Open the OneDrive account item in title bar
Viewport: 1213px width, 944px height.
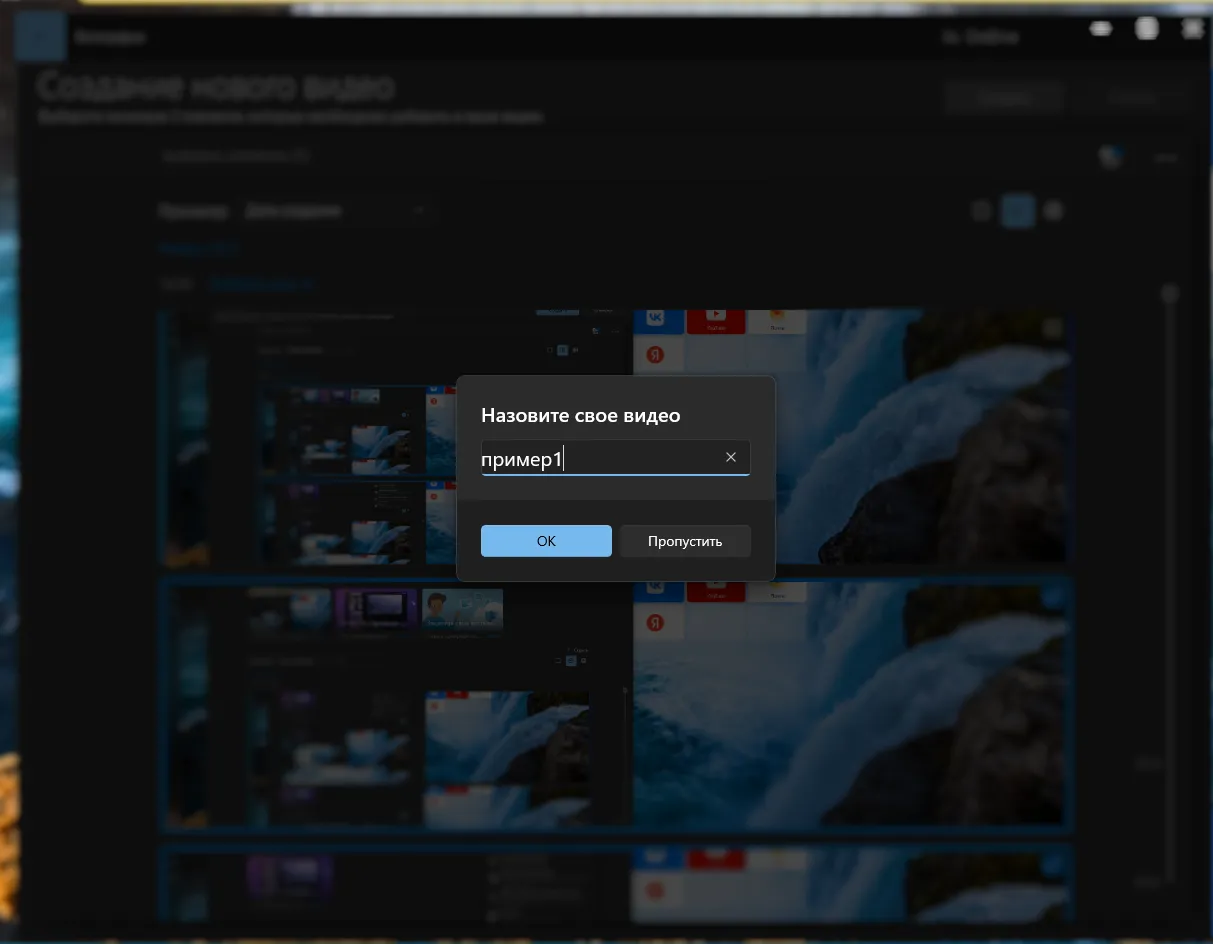[x=980, y=38]
